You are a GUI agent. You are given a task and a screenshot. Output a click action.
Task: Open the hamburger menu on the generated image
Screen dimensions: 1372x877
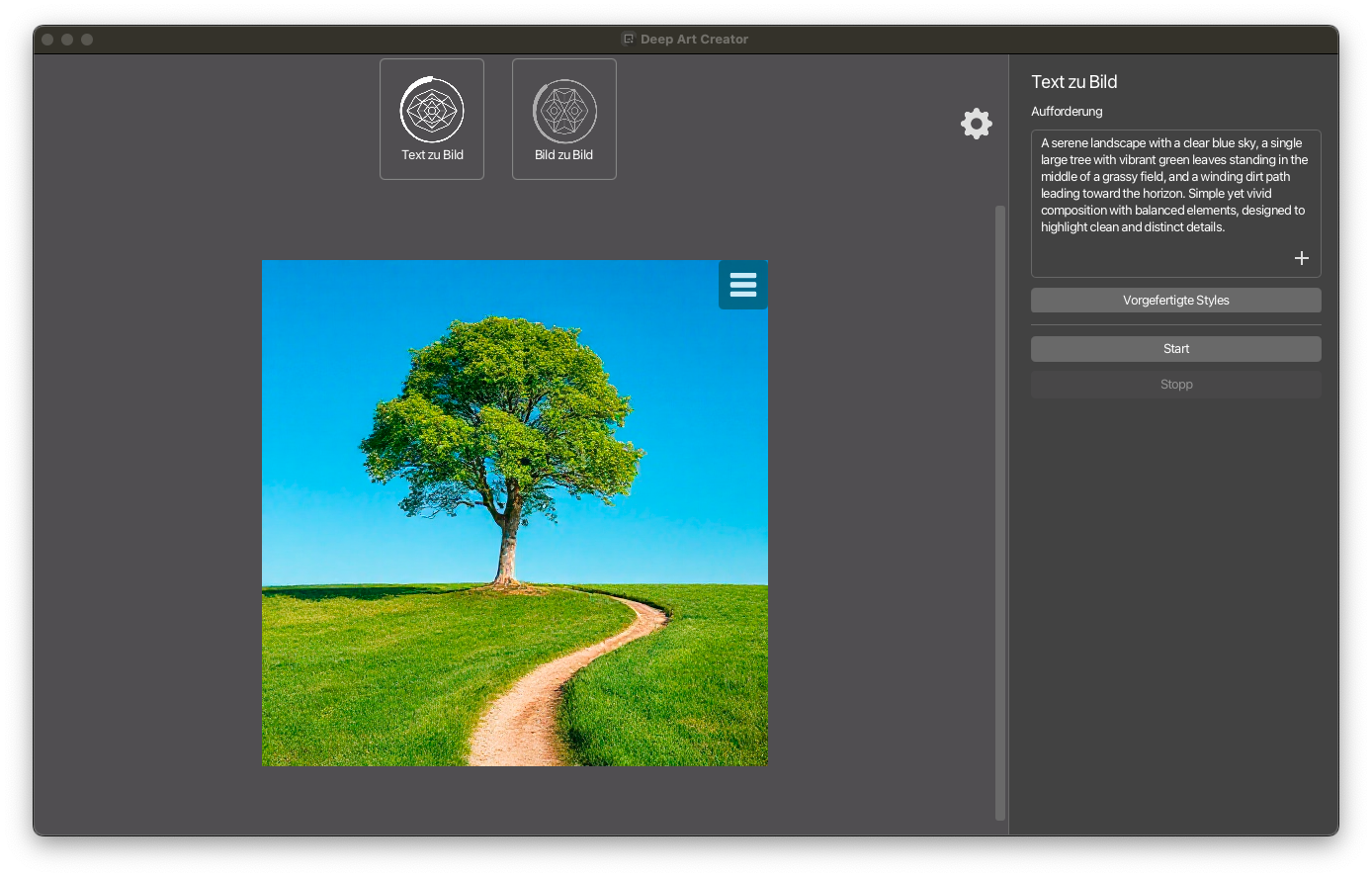tap(742, 285)
